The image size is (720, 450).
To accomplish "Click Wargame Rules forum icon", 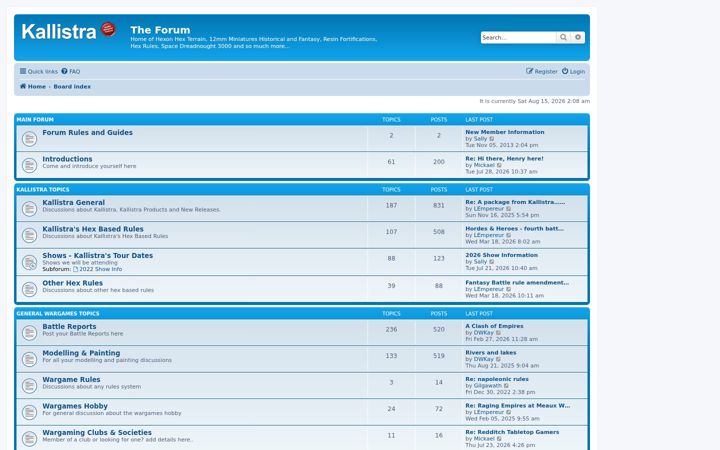I will (x=29, y=386).
